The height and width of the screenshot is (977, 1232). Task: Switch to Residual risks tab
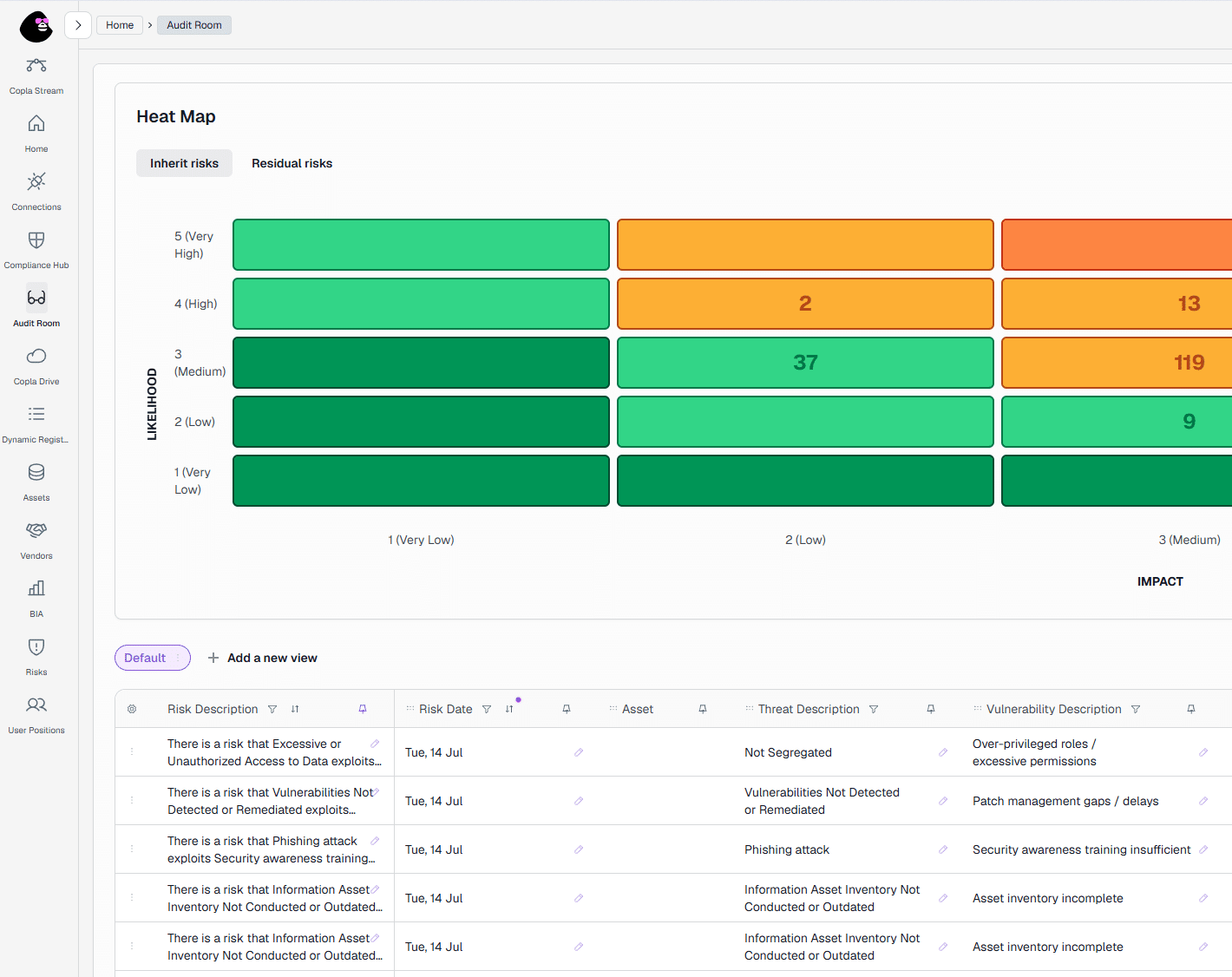click(292, 163)
